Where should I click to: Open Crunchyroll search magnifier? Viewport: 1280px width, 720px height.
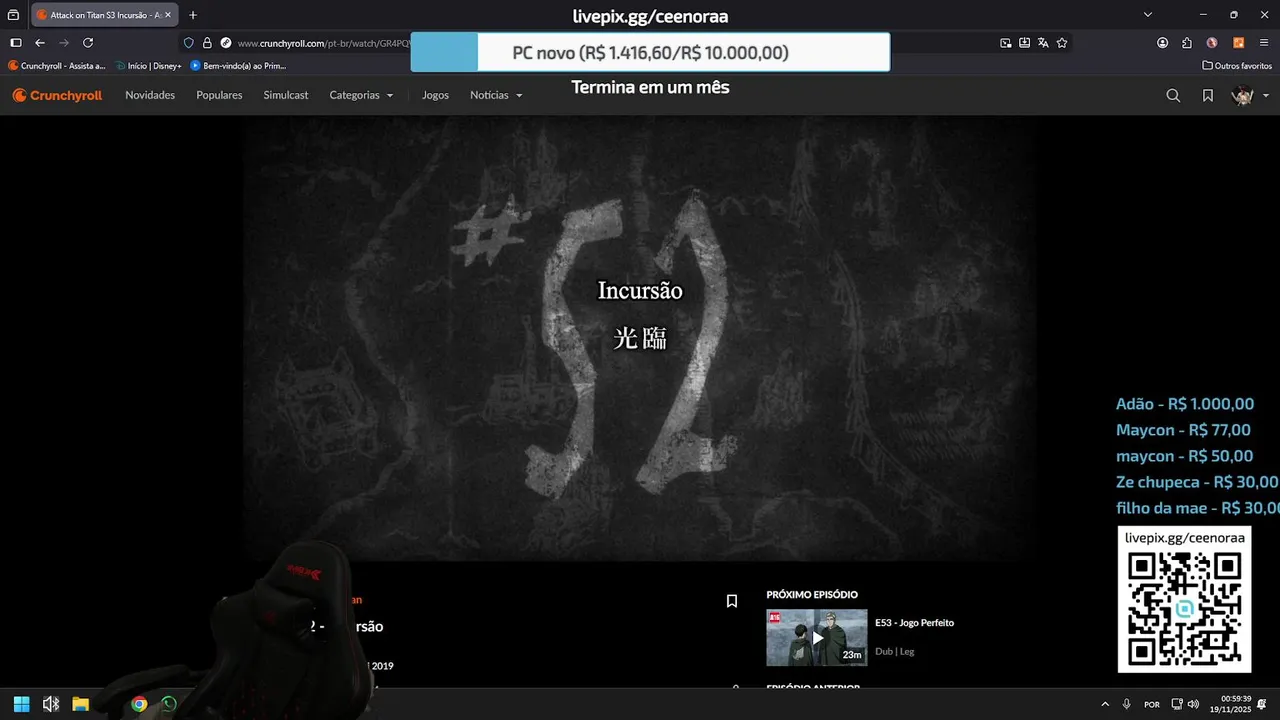[x=1173, y=96]
